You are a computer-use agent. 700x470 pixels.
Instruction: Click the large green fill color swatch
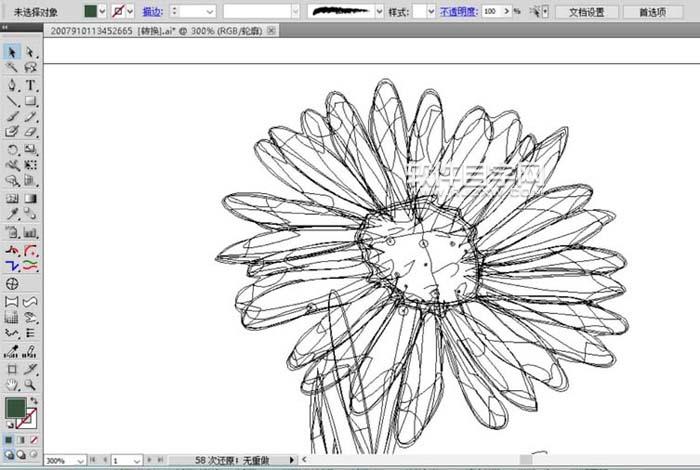pyautogui.click(x=16, y=408)
